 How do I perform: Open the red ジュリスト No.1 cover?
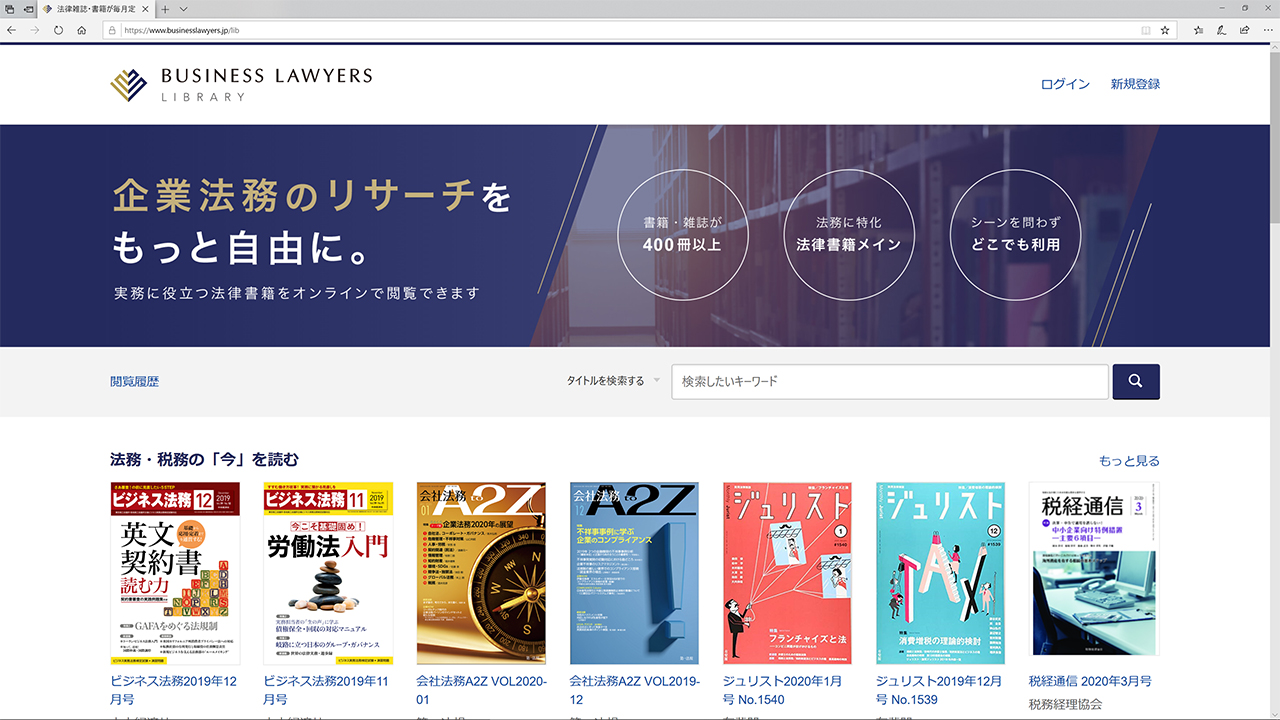pos(787,573)
